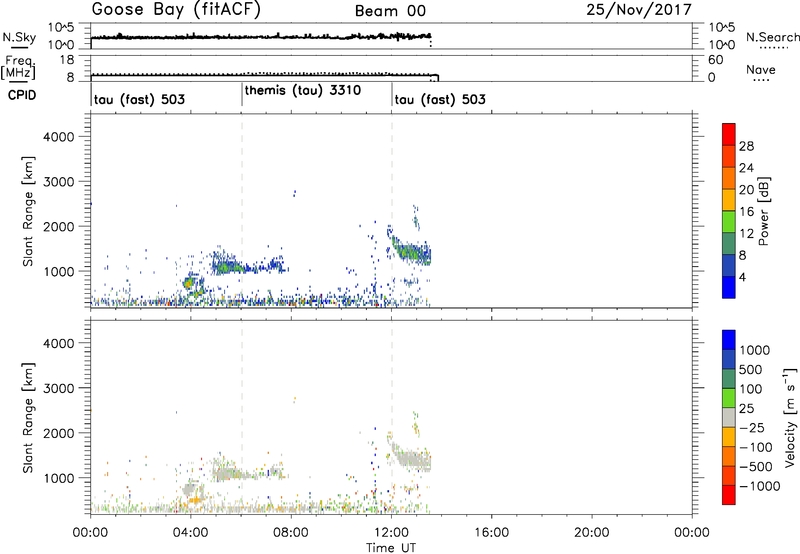Click the "20:00" time tick label
Image resolution: width=800 pixels, height=554 pixels.
pyautogui.click(x=591, y=533)
